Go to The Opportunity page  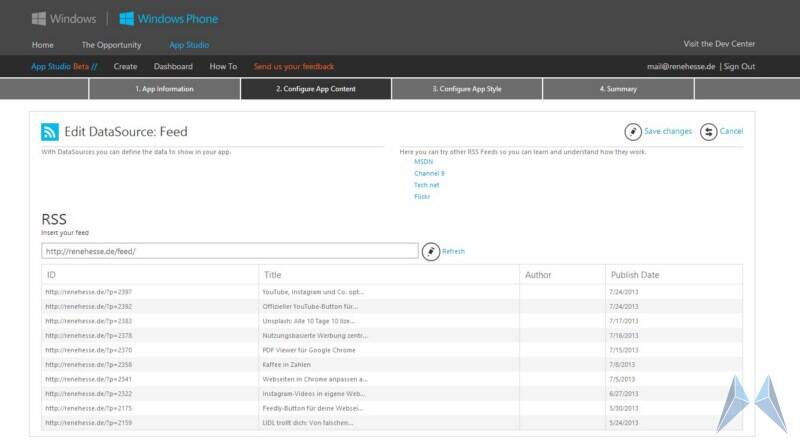111,45
